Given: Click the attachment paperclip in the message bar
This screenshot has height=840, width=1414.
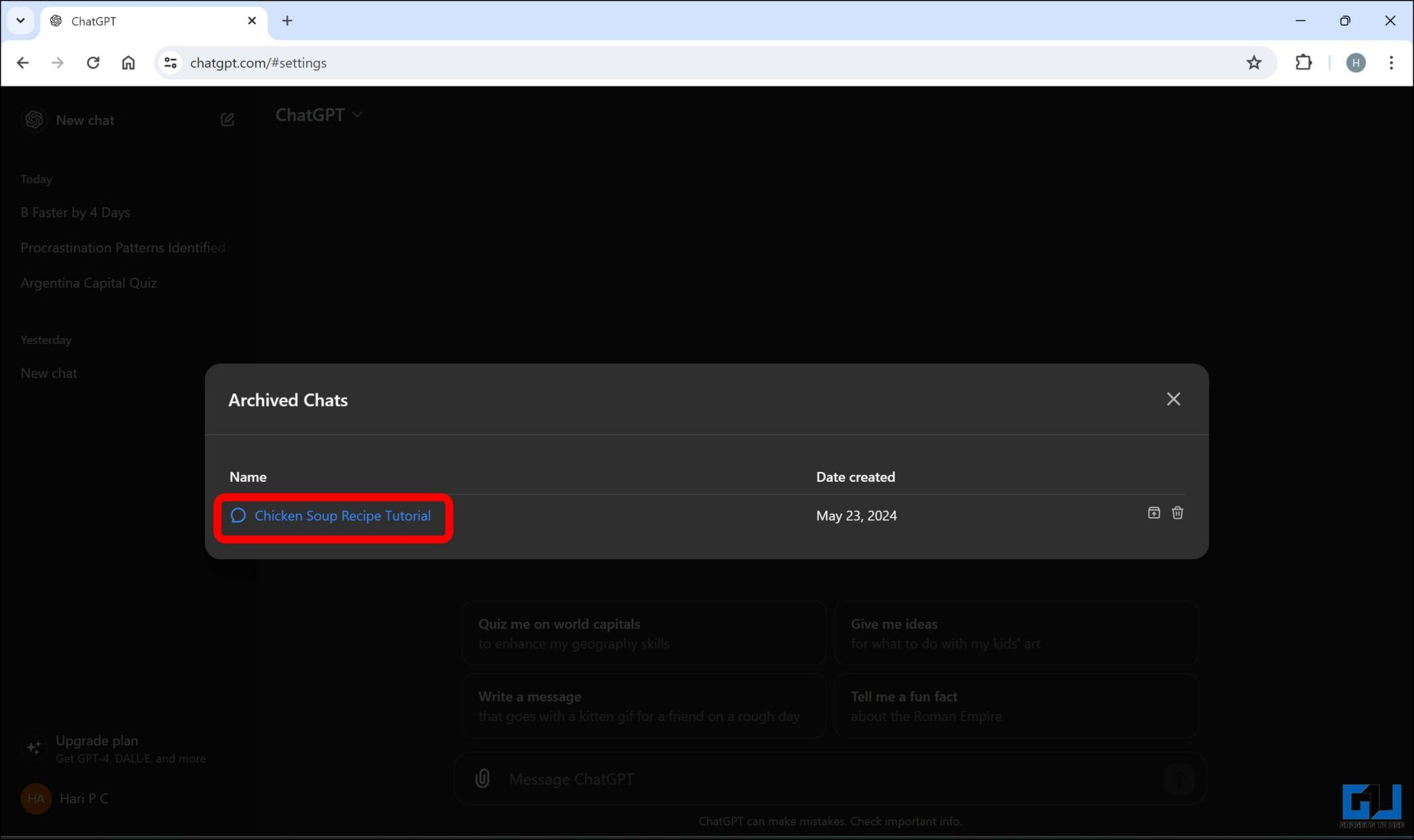Looking at the screenshot, I should click(482, 778).
